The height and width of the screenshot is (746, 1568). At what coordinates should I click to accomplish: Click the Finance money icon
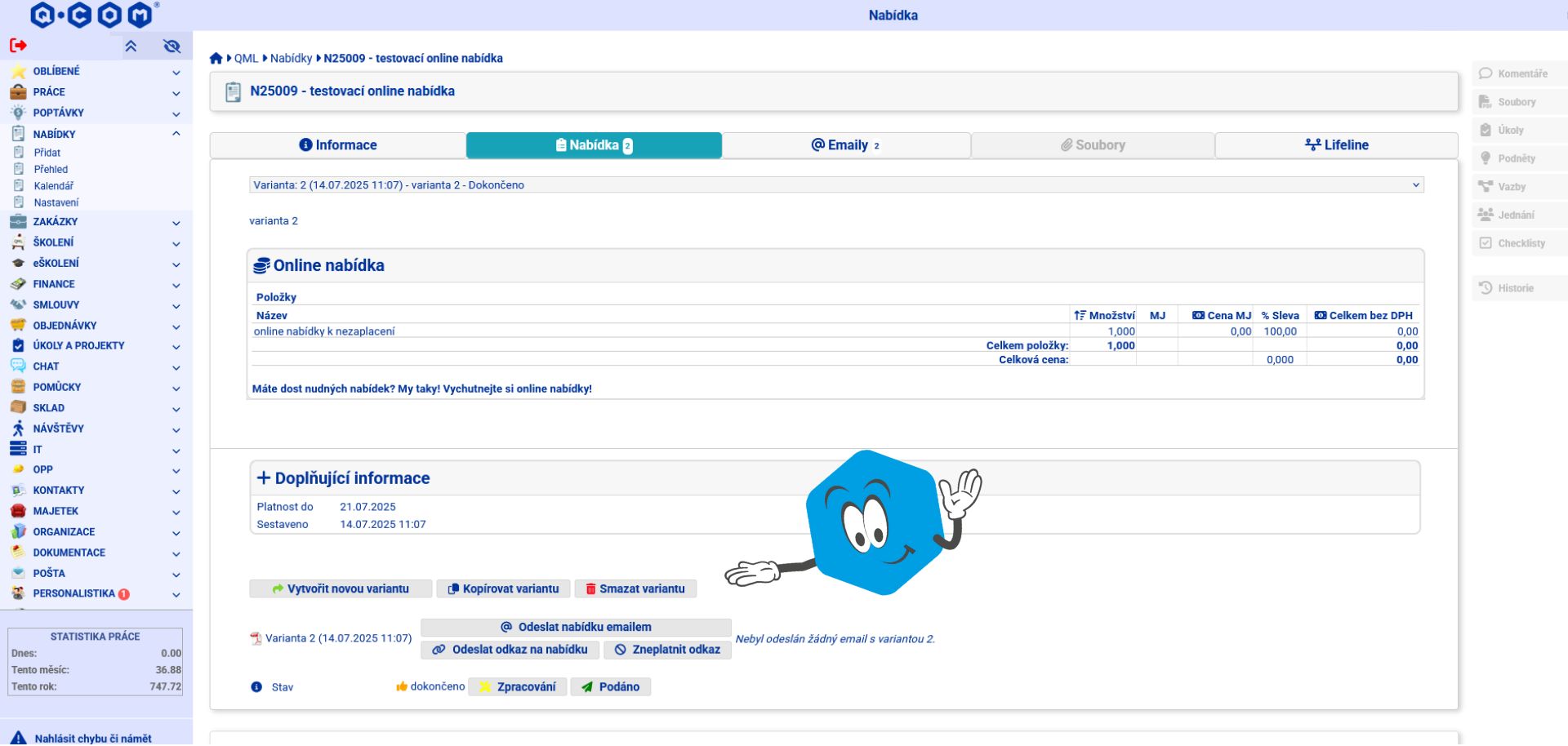pos(18,284)
